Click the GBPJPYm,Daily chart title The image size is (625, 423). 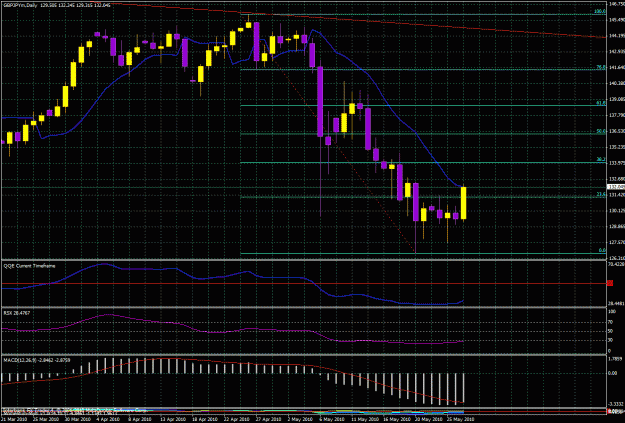coord(18,4)
